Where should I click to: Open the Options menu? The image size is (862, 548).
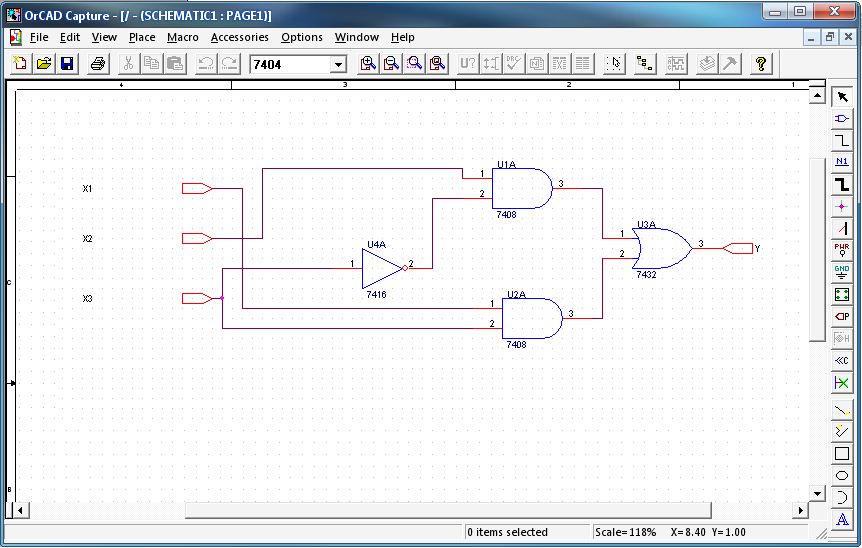tap(301, 37)
